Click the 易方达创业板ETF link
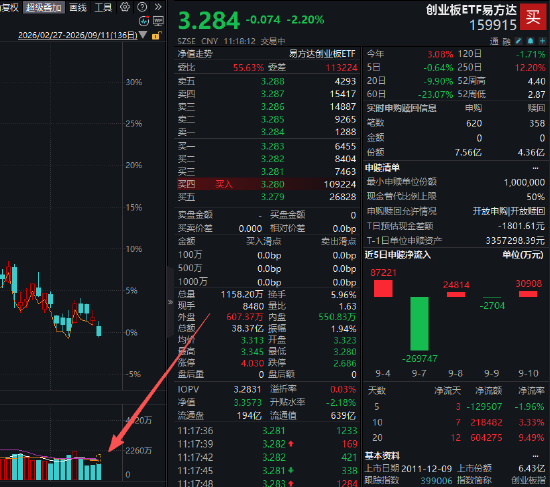The image size is (550, 487). 322,54
